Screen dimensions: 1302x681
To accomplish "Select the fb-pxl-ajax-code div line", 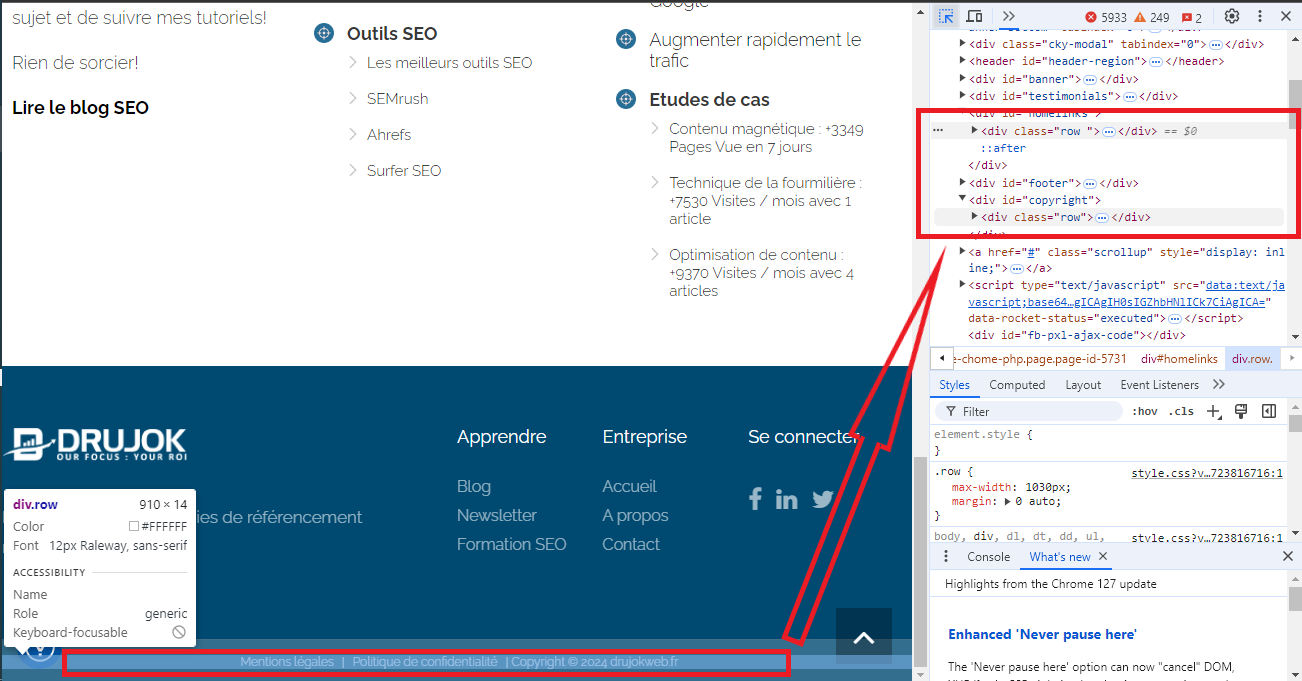I will click(x=1077, y=336).
